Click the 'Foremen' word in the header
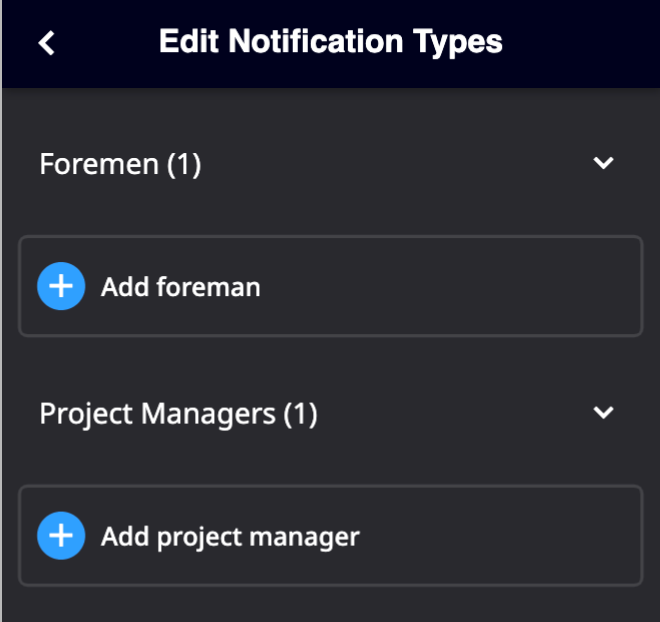This screenshot has width=660, height=622. click(x=99, y=164)
